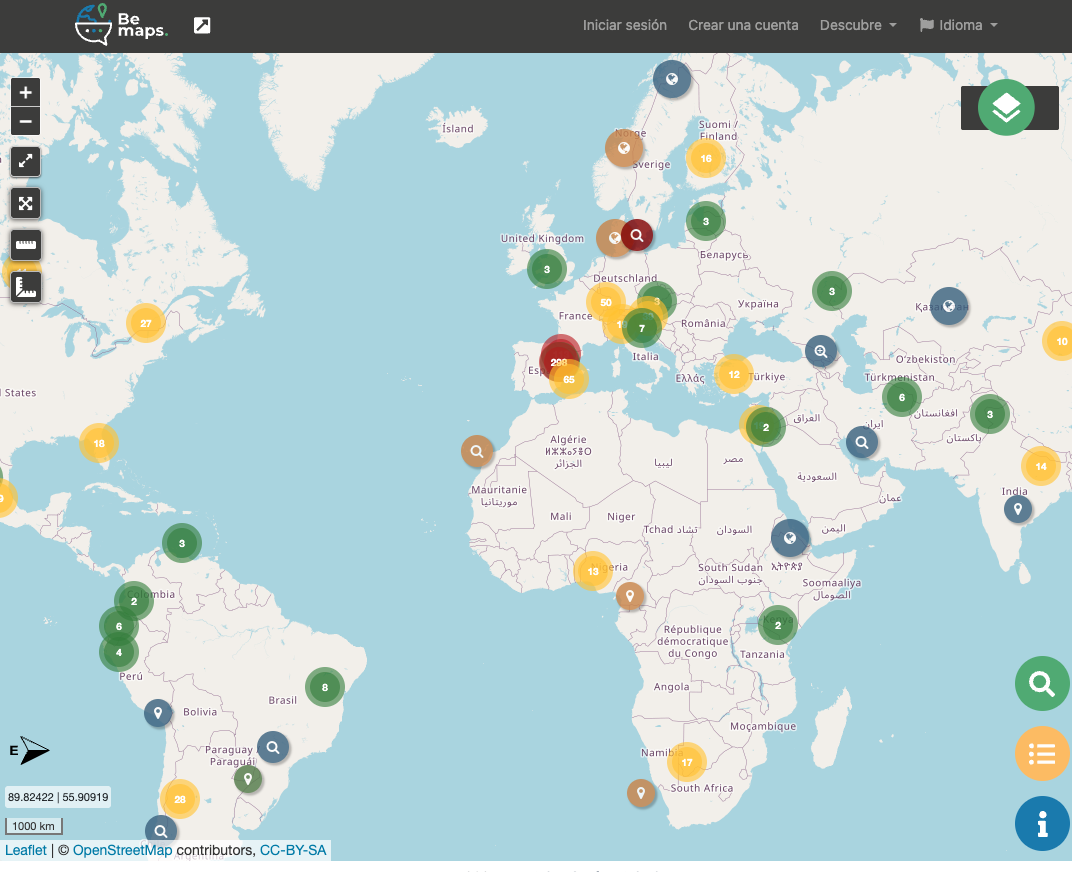Expand the Descubre dropdown menu
This screenshot has height=872, width=1072.
tap(857, 25)
